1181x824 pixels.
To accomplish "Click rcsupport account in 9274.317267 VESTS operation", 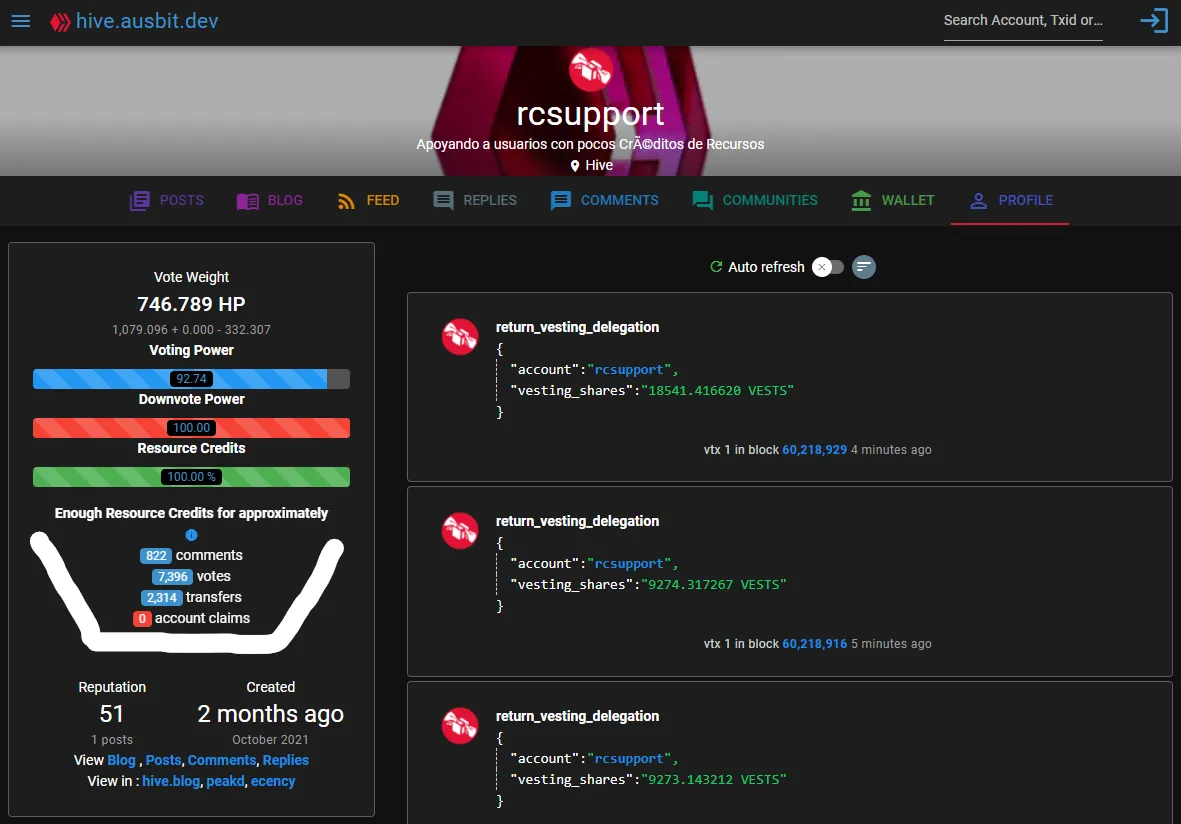I will point(629,564).
